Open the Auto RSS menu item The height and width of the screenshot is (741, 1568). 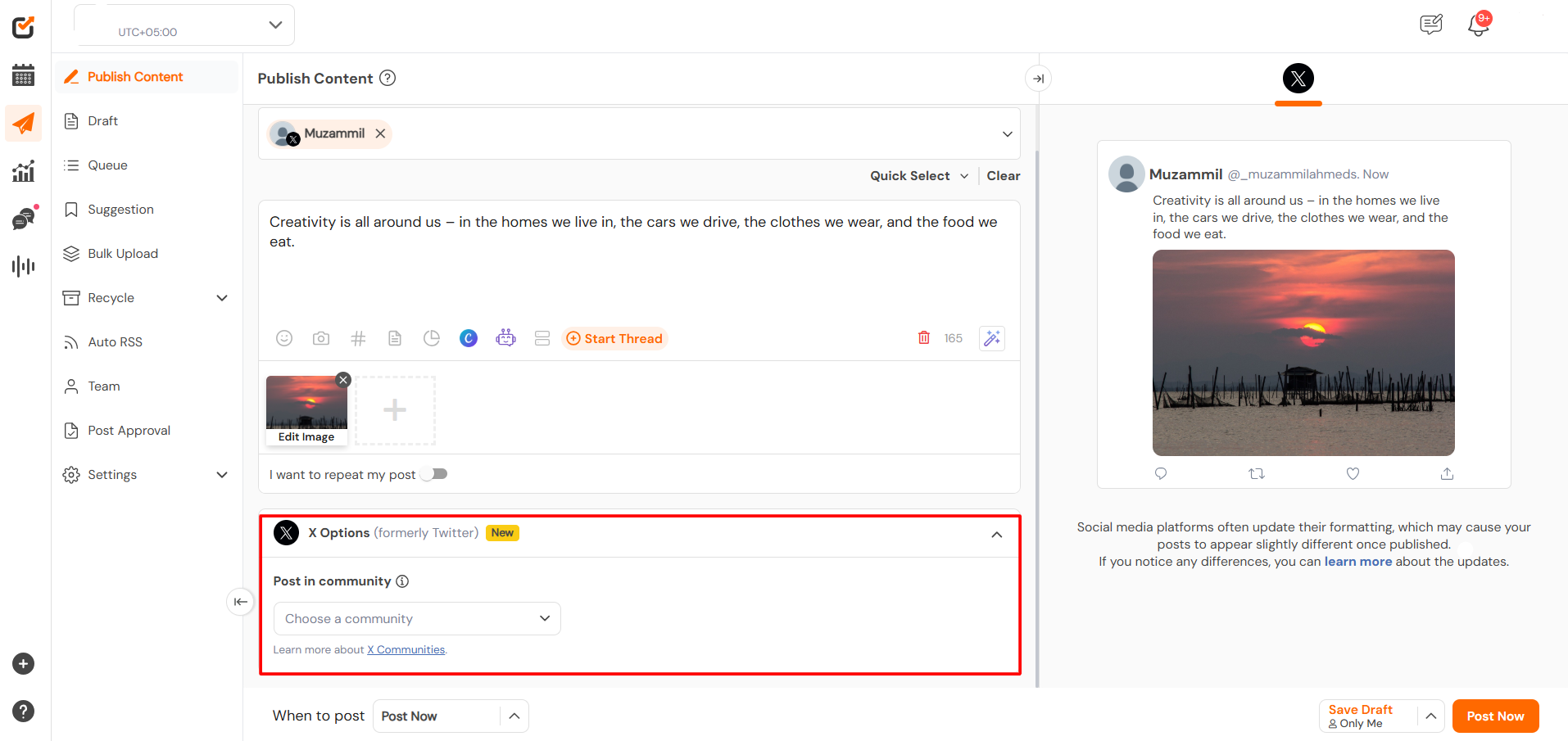tap(147, 342)
